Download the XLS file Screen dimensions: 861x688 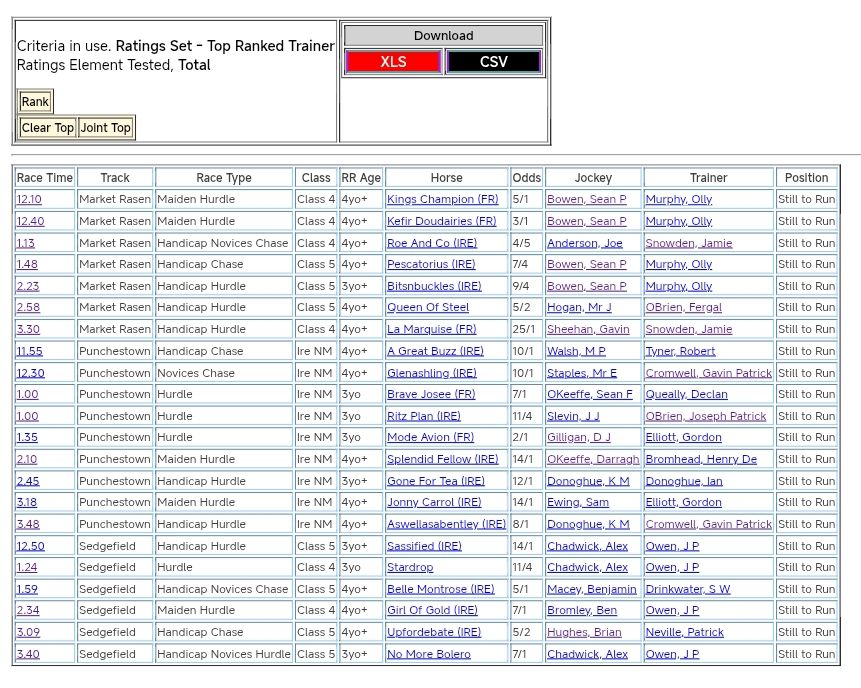point(393,62)
